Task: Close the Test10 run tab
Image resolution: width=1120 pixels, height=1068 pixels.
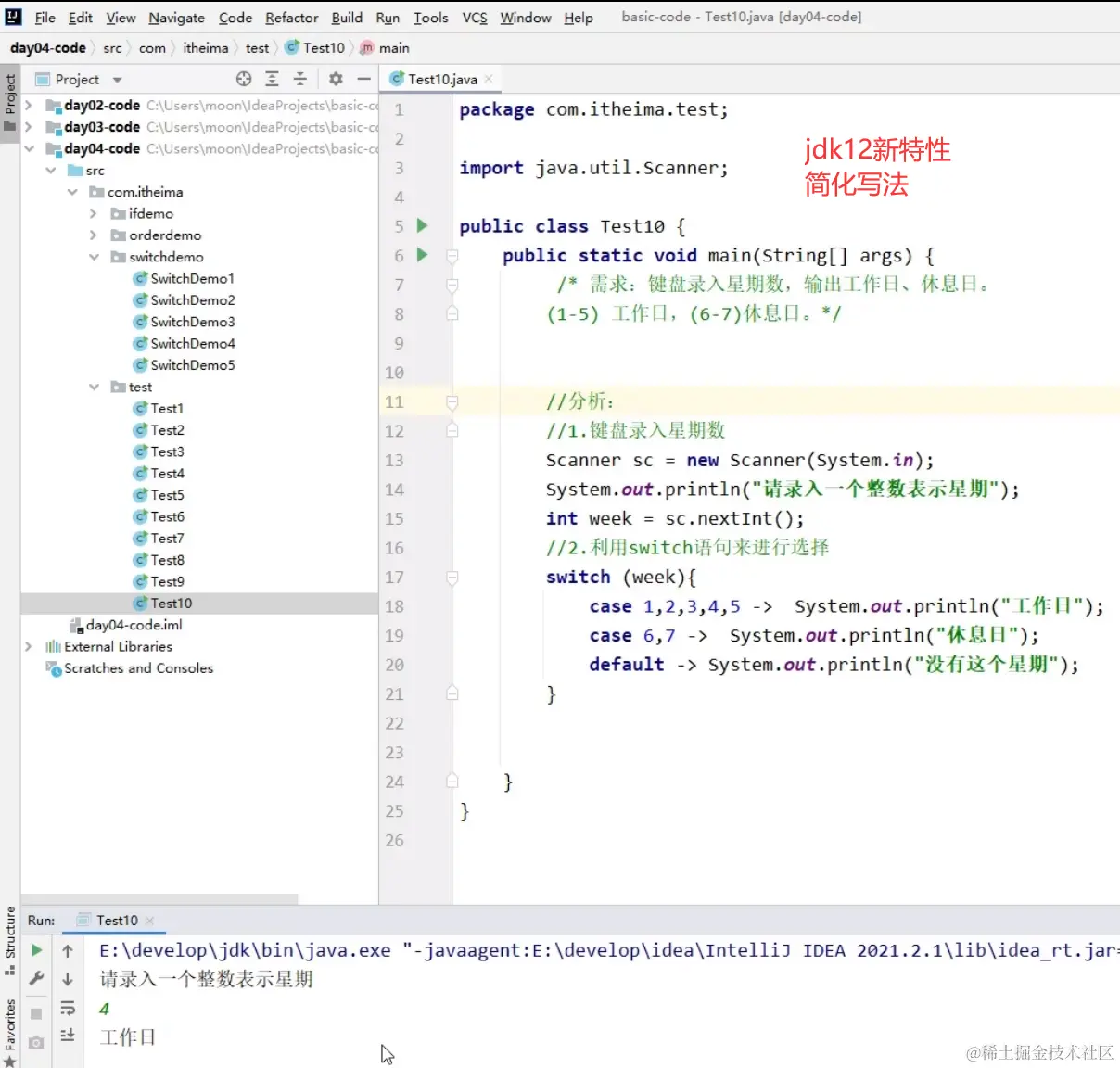Action: pyautogui.click(x=149, y=921)
